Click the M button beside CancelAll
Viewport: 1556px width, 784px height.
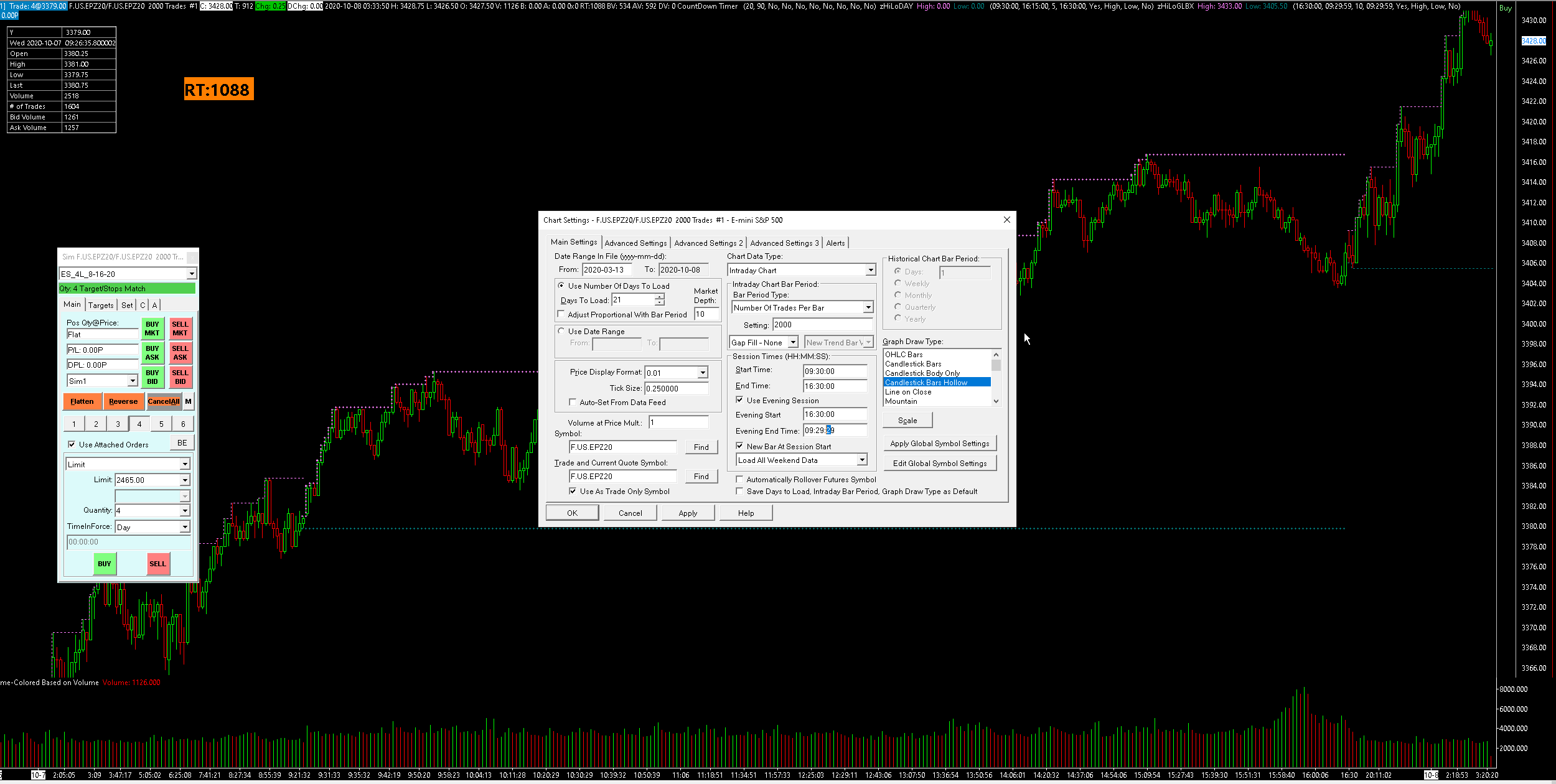coord(188,401)
